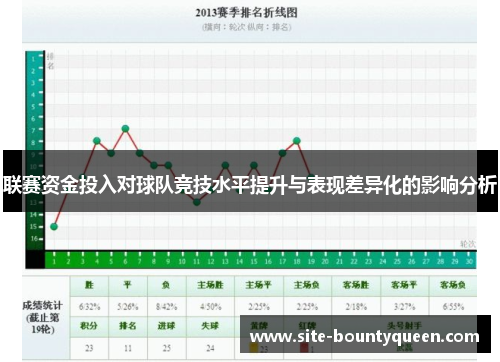
Task: Click the 排名 header cell in the table
Action: coord(128,326)
